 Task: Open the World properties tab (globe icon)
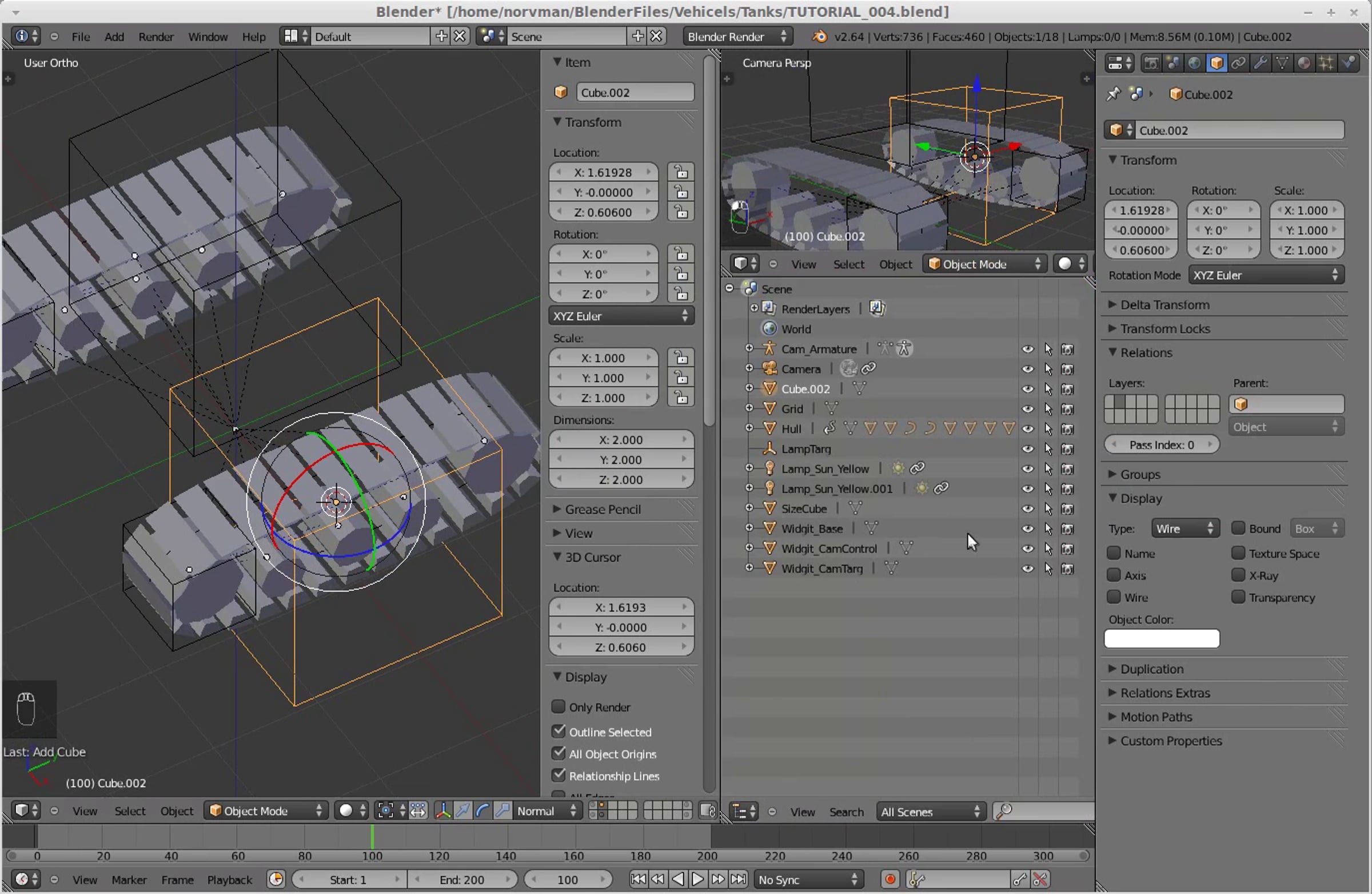(1194, 63)
